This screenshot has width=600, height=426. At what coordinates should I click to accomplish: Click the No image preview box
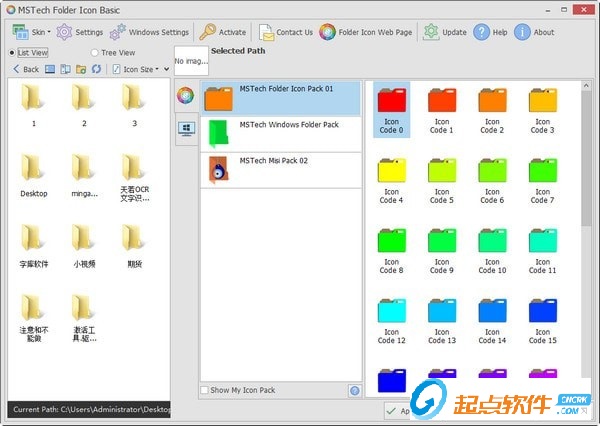click(191, 61)
